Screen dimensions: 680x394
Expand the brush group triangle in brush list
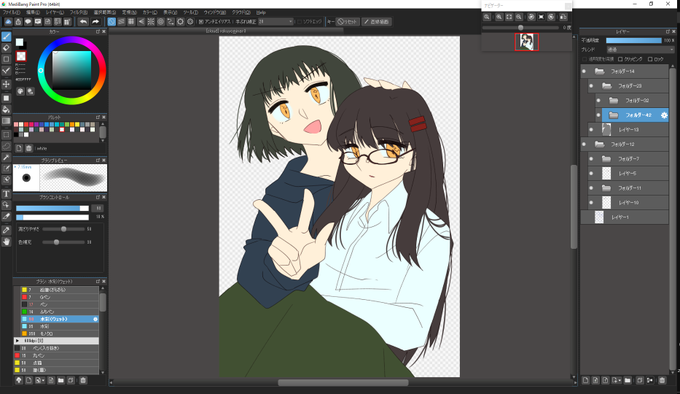17,341
